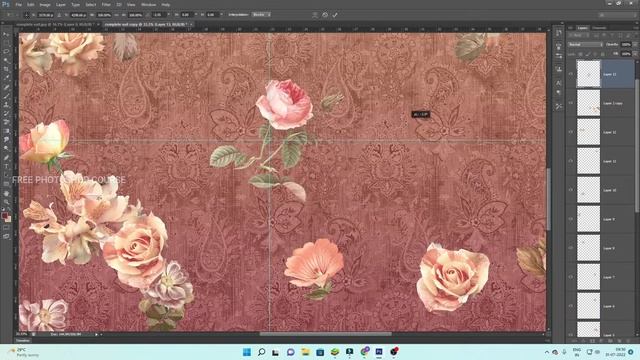640x360 pixels.
Task: Open the Filter menu
Action: coord(106,4)
